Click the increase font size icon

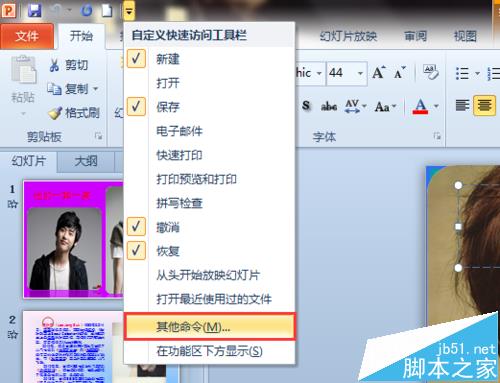pos(379,72)
